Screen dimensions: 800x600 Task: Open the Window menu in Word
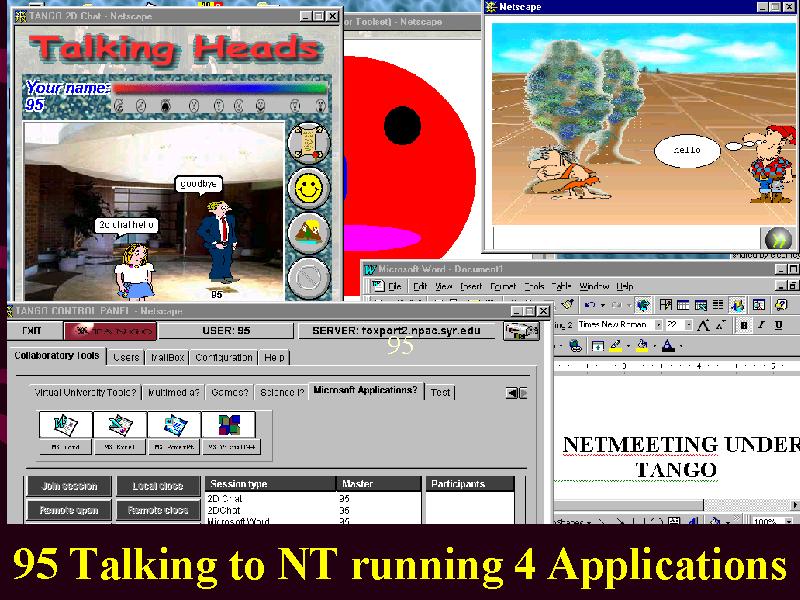click(x=594, y=286)
